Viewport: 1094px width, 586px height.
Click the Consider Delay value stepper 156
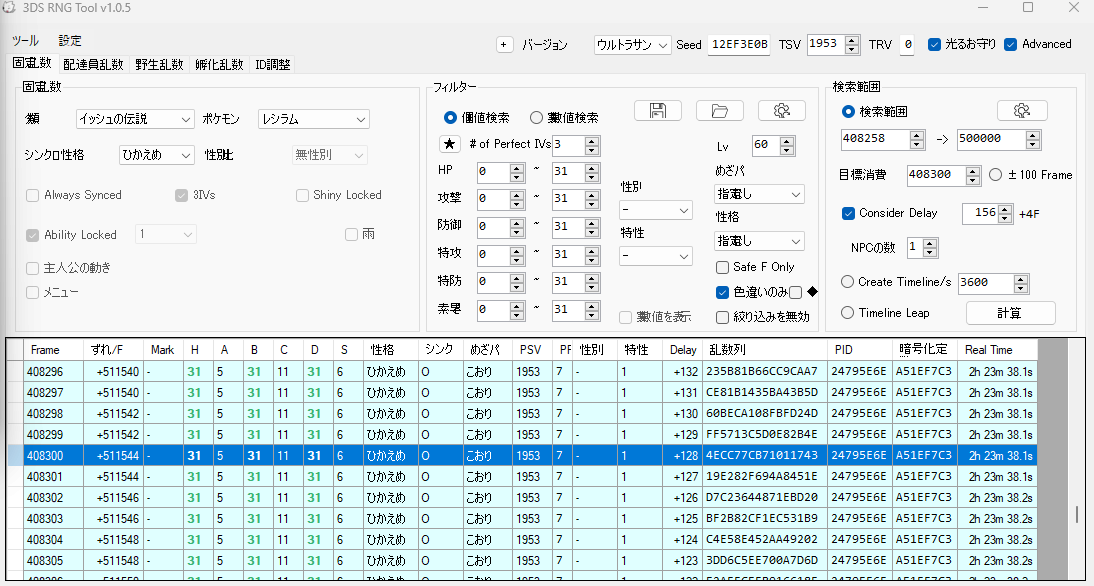point(987,213)
